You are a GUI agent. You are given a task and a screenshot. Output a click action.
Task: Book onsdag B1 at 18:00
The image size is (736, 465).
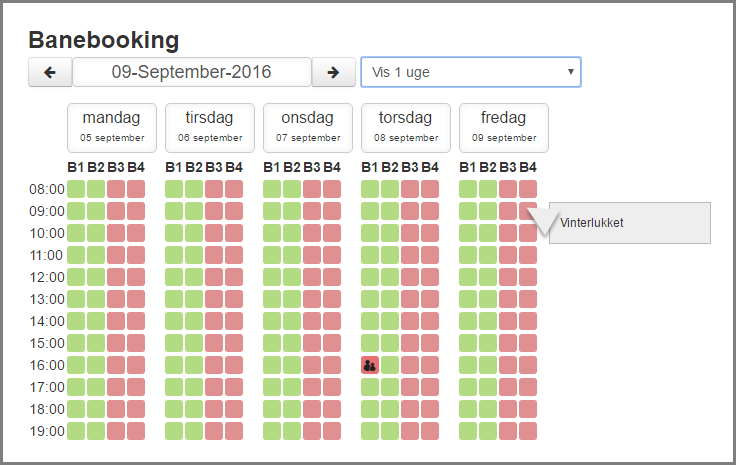coord(272,409)
